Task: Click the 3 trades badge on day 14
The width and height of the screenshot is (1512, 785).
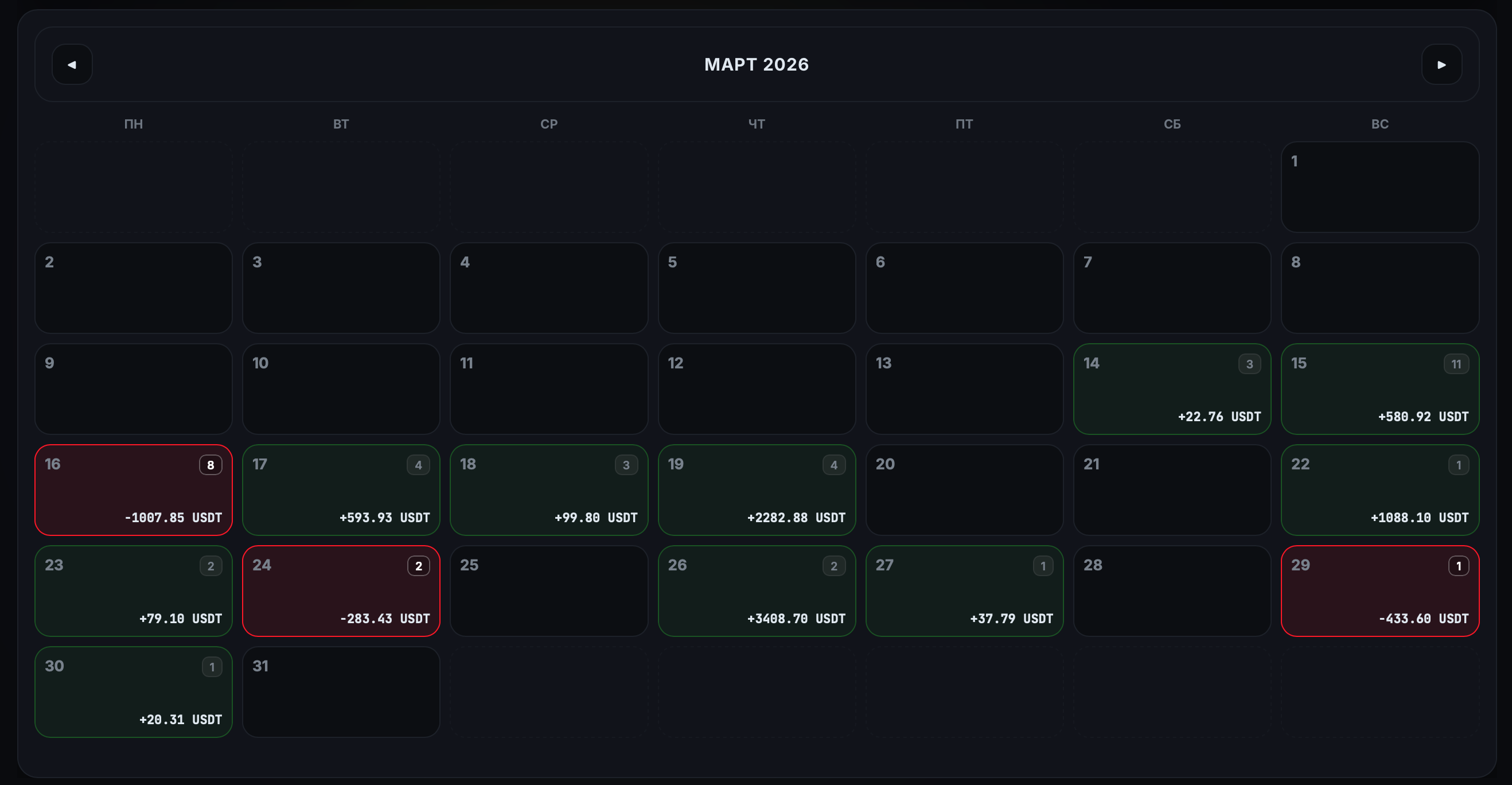Action: pyautogui.click(x=1249, y=364)
